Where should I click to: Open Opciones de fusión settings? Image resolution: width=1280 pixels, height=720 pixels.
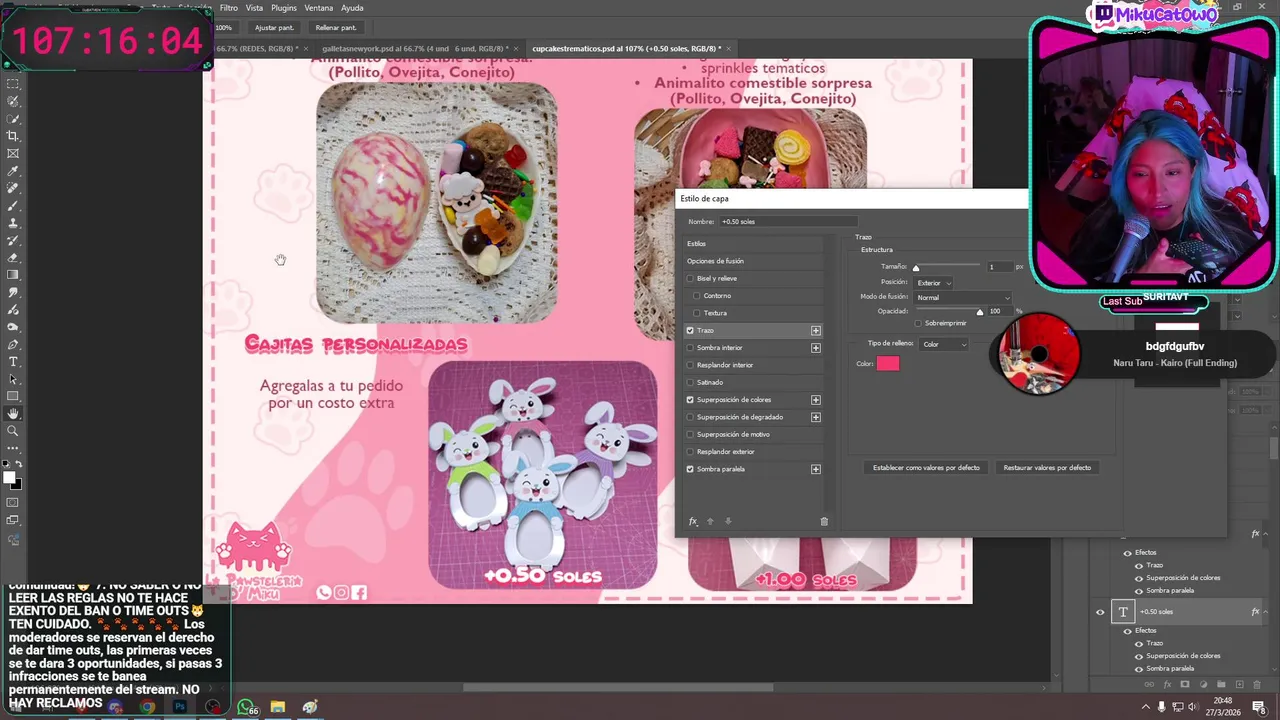pos(754,261)
